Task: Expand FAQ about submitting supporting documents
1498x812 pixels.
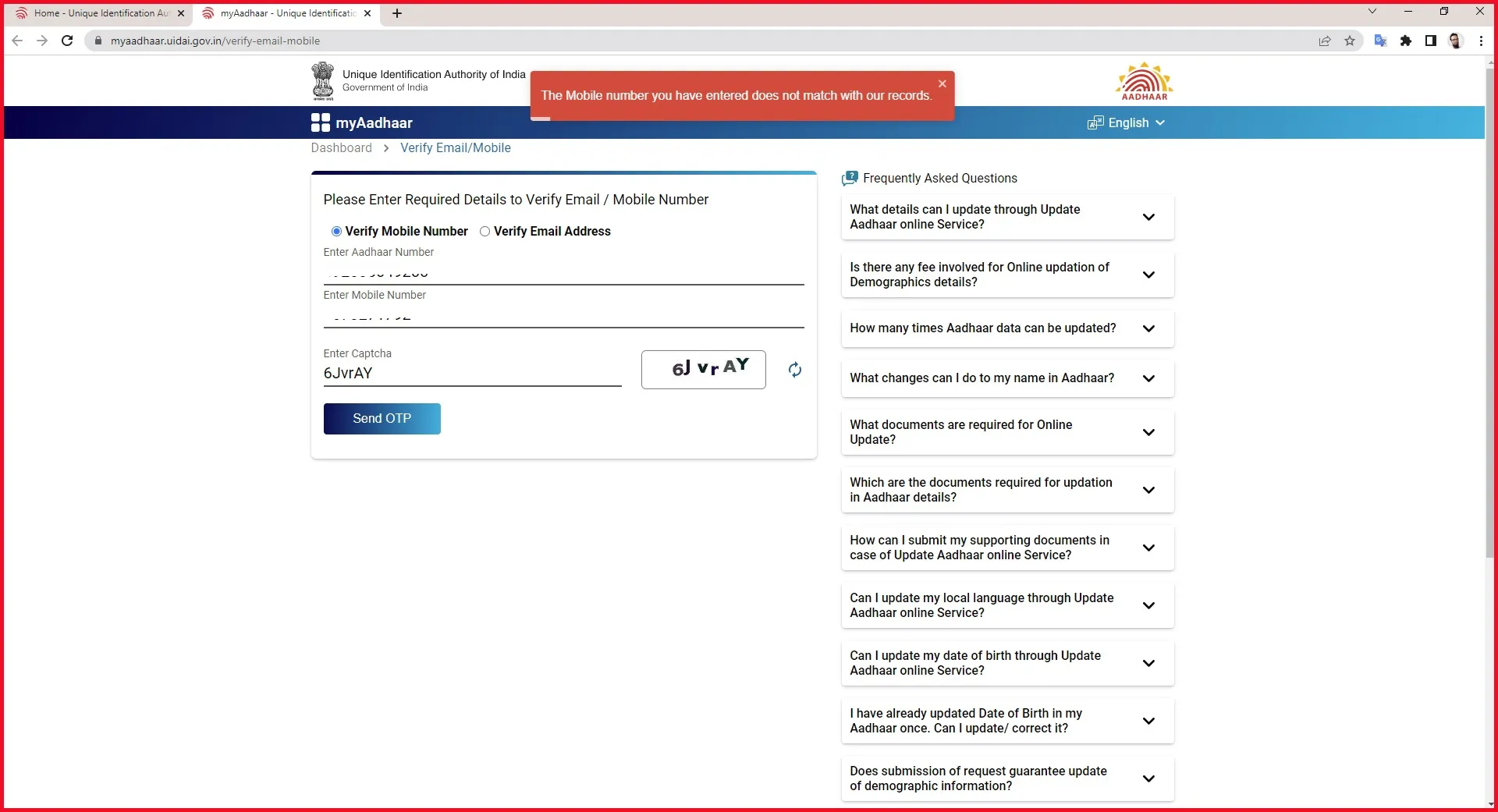Action: [x=1007, y=548]
